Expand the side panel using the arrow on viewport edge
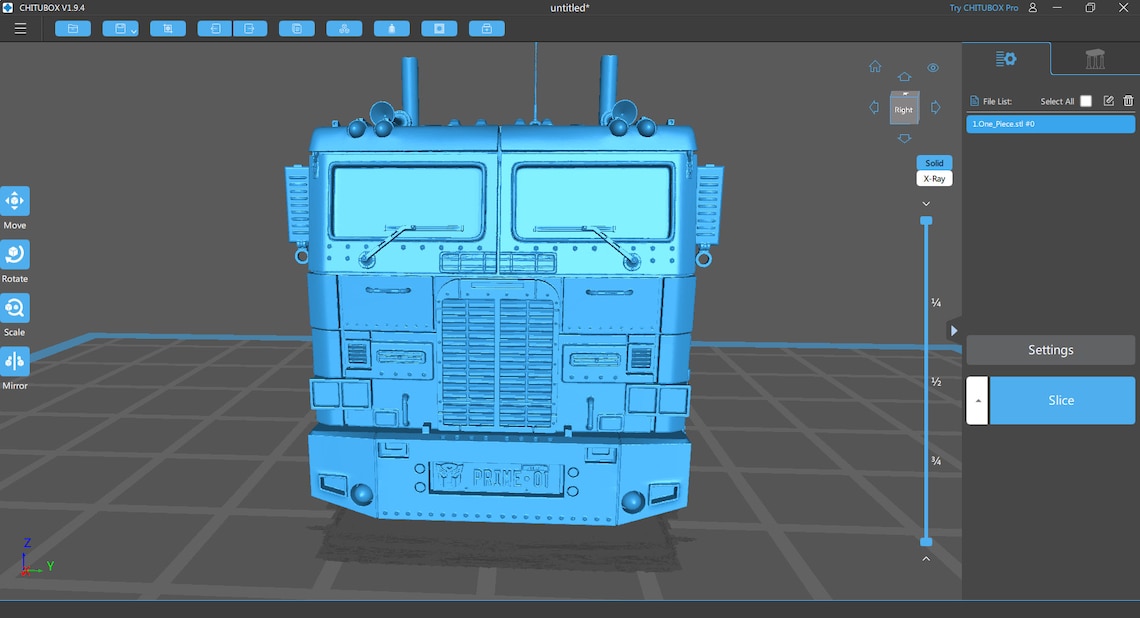This screenshot has width=1140, height=618. tap(953, 329)
